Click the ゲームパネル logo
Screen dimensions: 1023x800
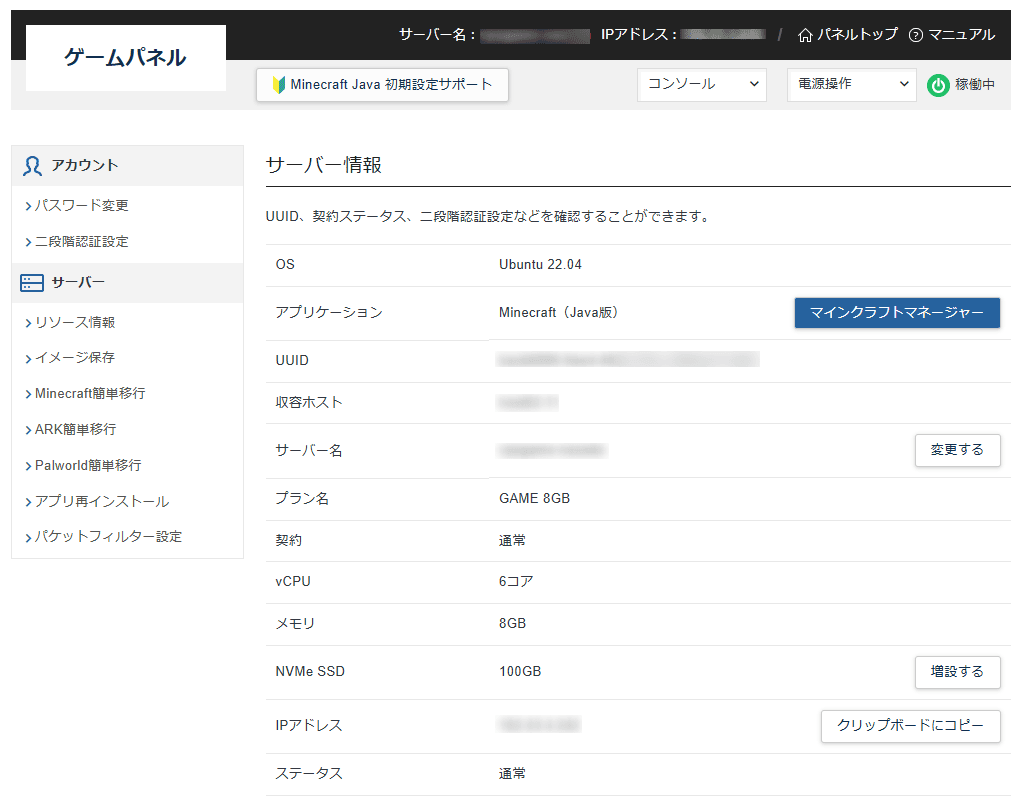point(125,58)
